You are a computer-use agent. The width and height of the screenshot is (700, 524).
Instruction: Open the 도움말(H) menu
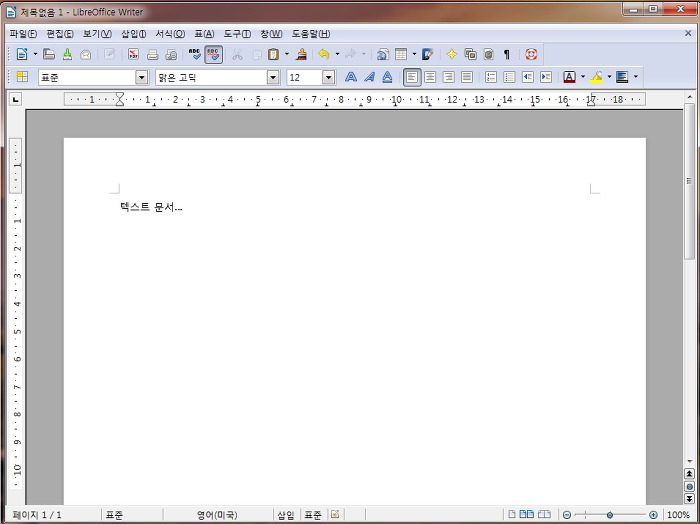[x=311, y=34]
